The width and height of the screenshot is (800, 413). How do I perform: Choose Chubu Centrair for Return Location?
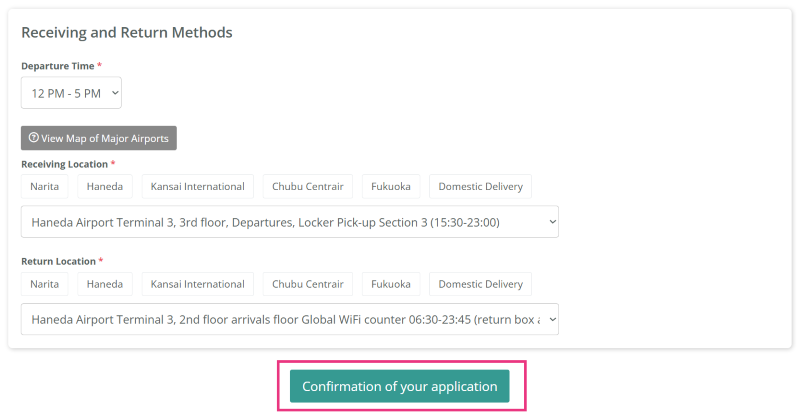pyautogui.click(x=308, y=284)
